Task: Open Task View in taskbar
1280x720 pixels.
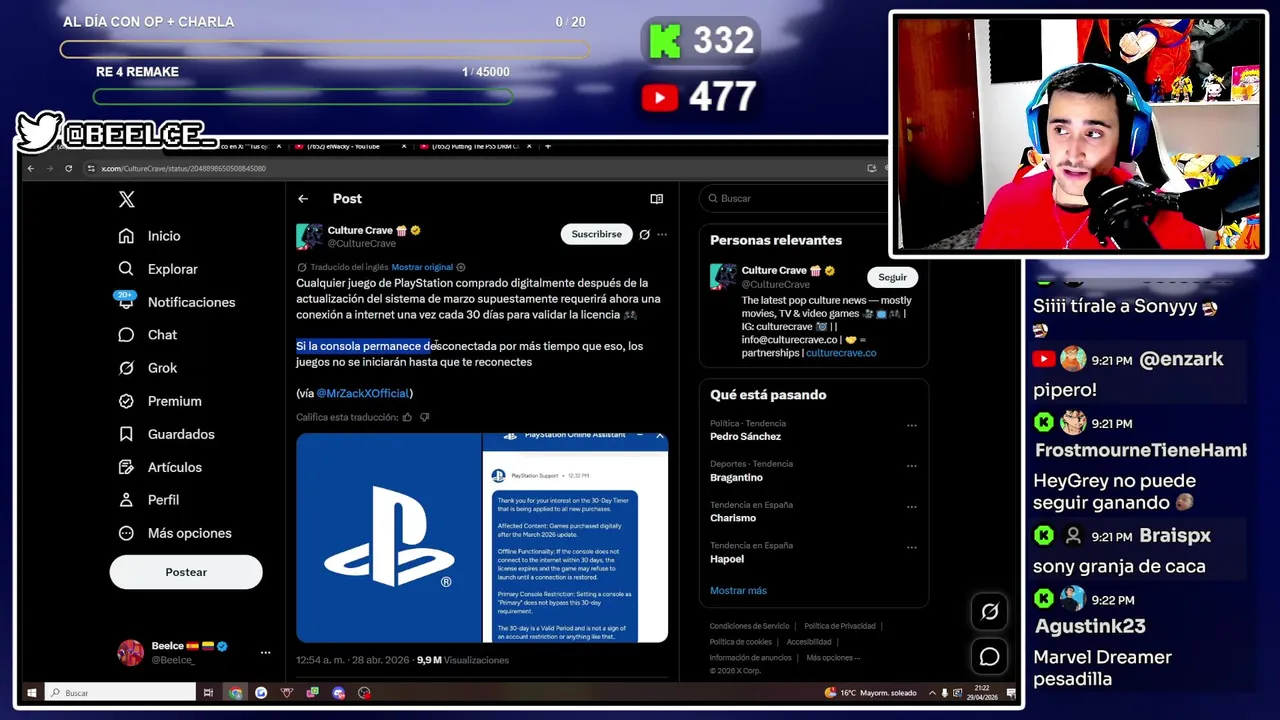Action: coord(208,692)
